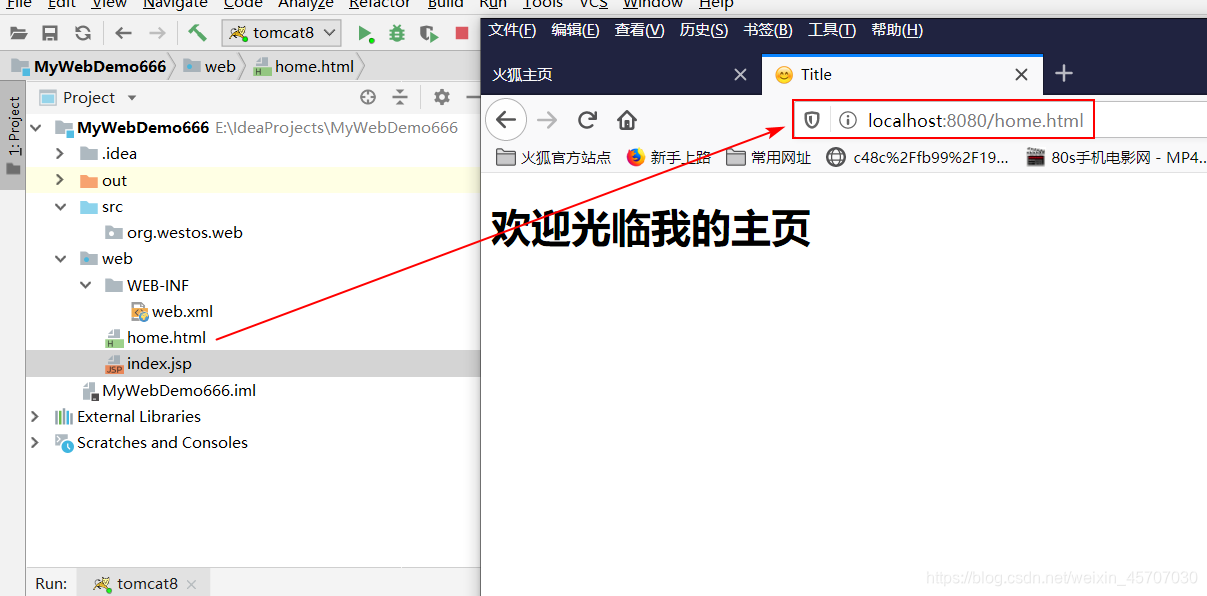Click the Firefox back button
Screen dimensions: 1207x596
click(x=506, y=121)
